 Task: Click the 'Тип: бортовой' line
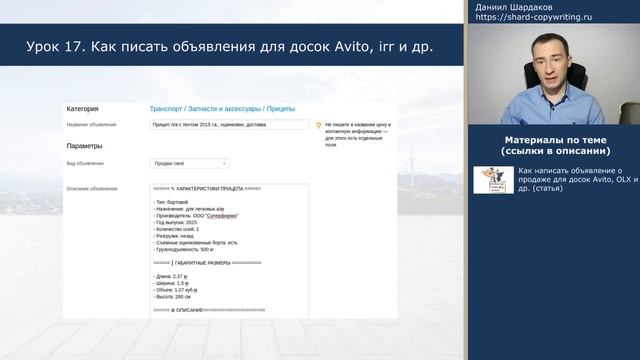(171, 202)
